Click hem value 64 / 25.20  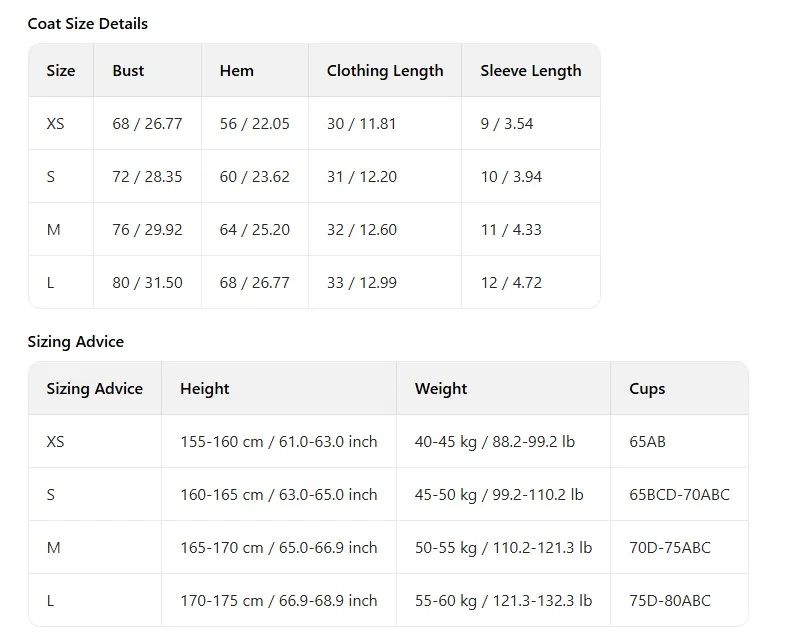(254, 229)
